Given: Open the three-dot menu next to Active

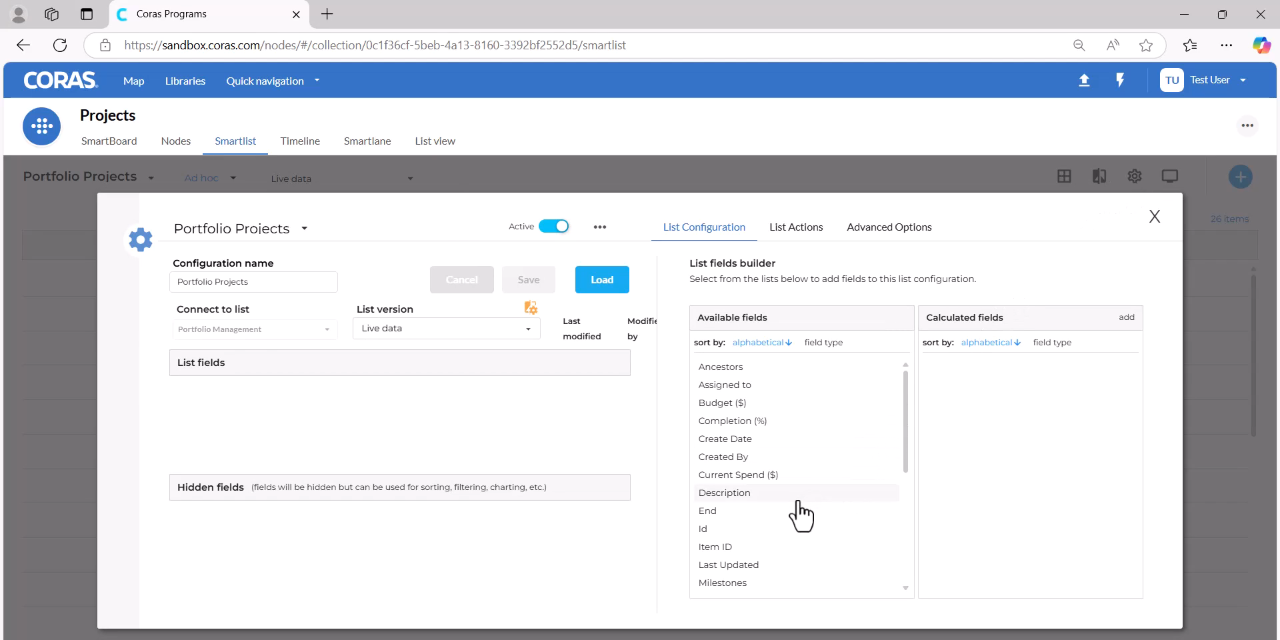Looking at the screenshot, I should [600, 227].
